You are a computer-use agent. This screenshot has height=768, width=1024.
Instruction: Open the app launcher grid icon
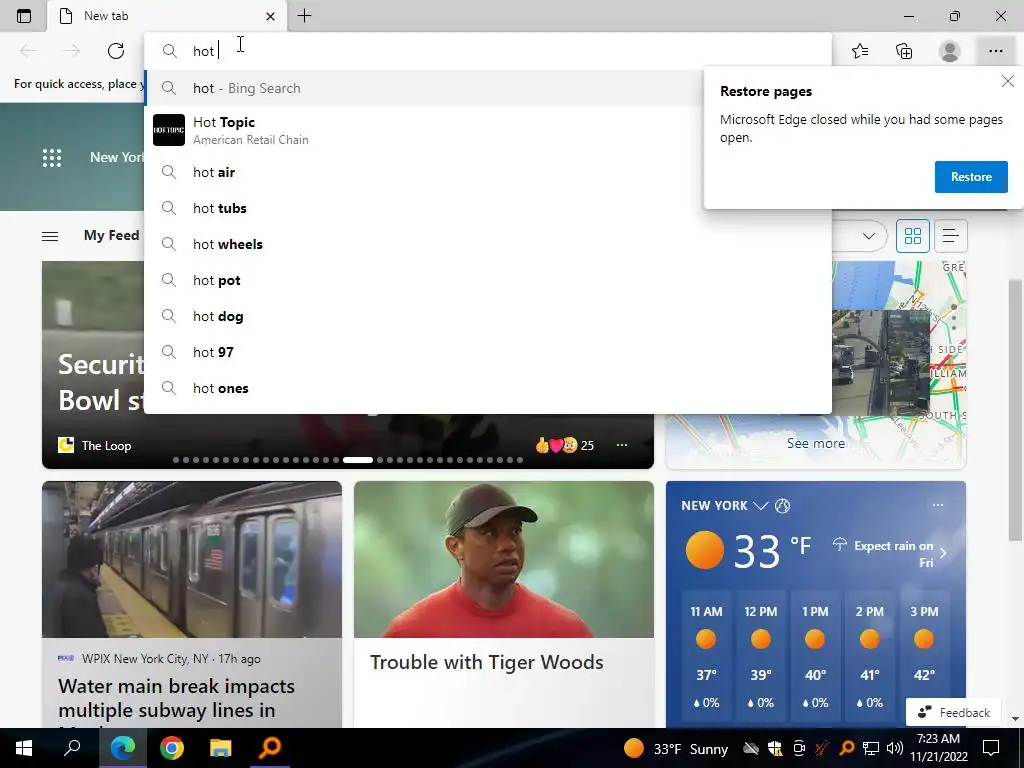tap(52, 157)
